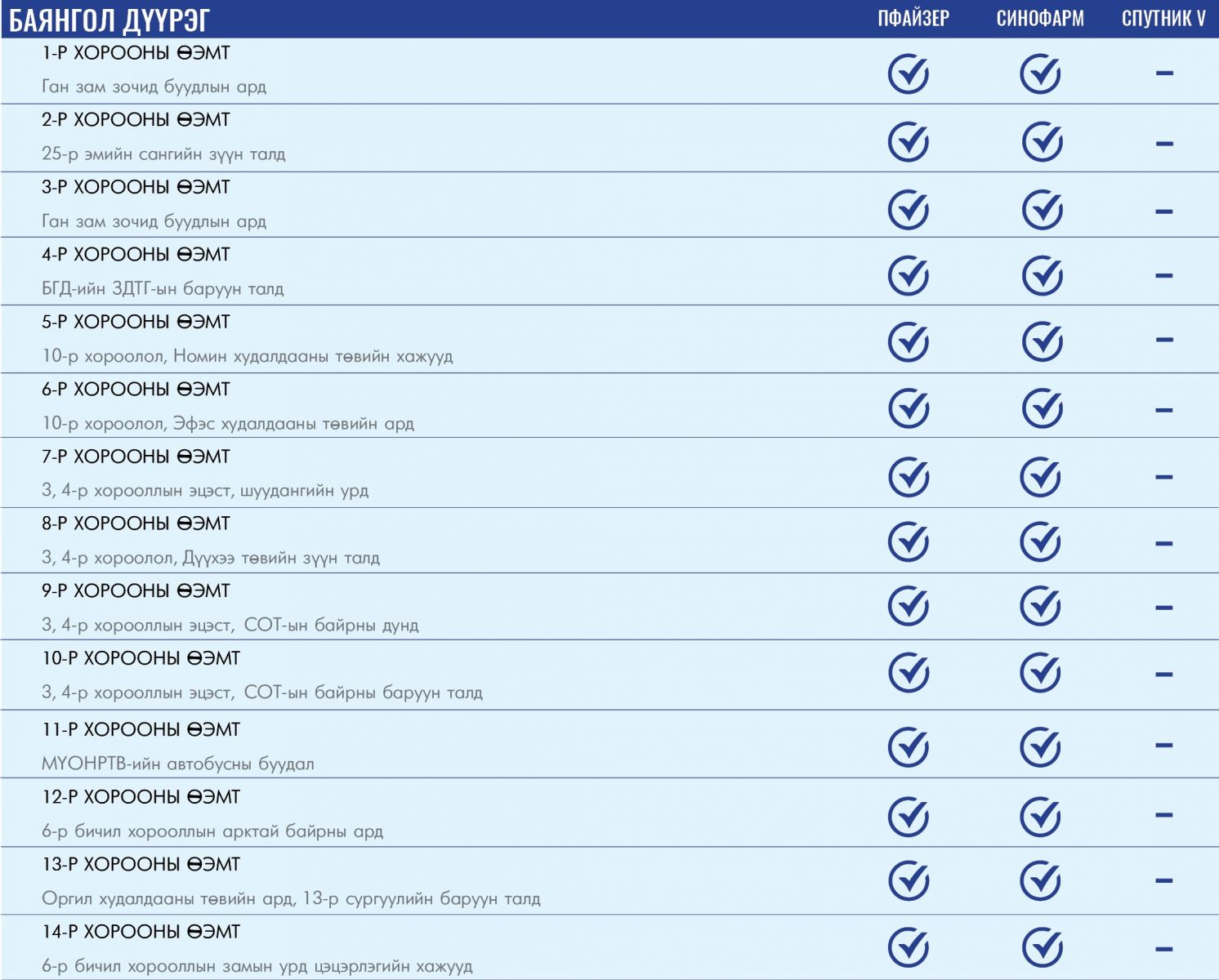The height and width of the screenshot is (980, 1219).
Task: Click the 8-Р ХОРООНЫ ӨЭМТ address text
Action: [211, 559]
